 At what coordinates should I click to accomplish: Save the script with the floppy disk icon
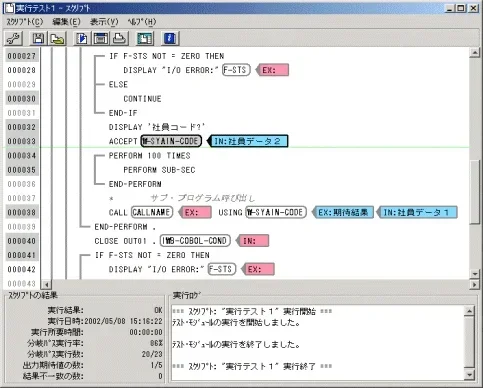point(38,38)
